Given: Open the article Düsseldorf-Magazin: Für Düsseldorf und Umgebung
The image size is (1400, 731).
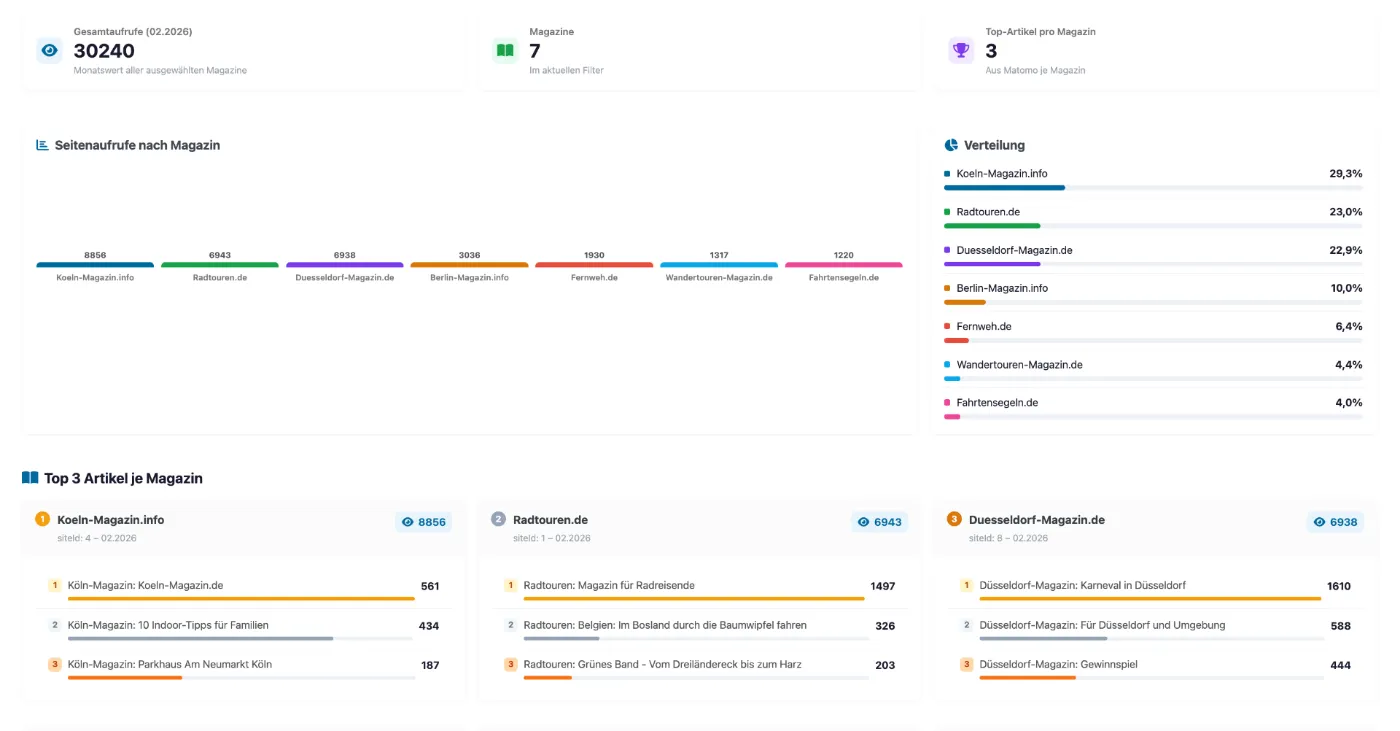Looking at the screenshot, I should (x=1102, y=625).
